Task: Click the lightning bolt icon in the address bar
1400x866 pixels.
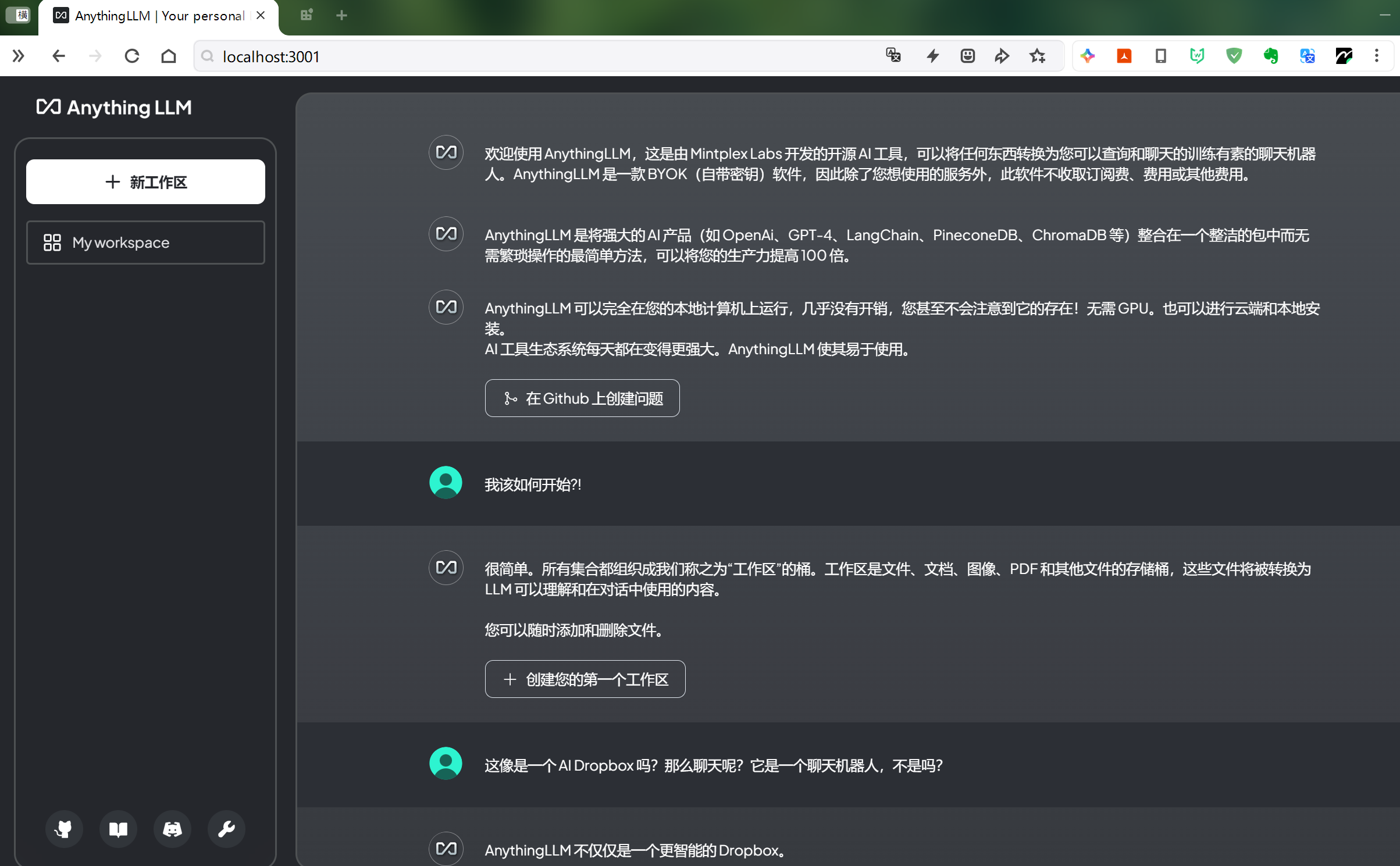Action: (x=933, y=56)
